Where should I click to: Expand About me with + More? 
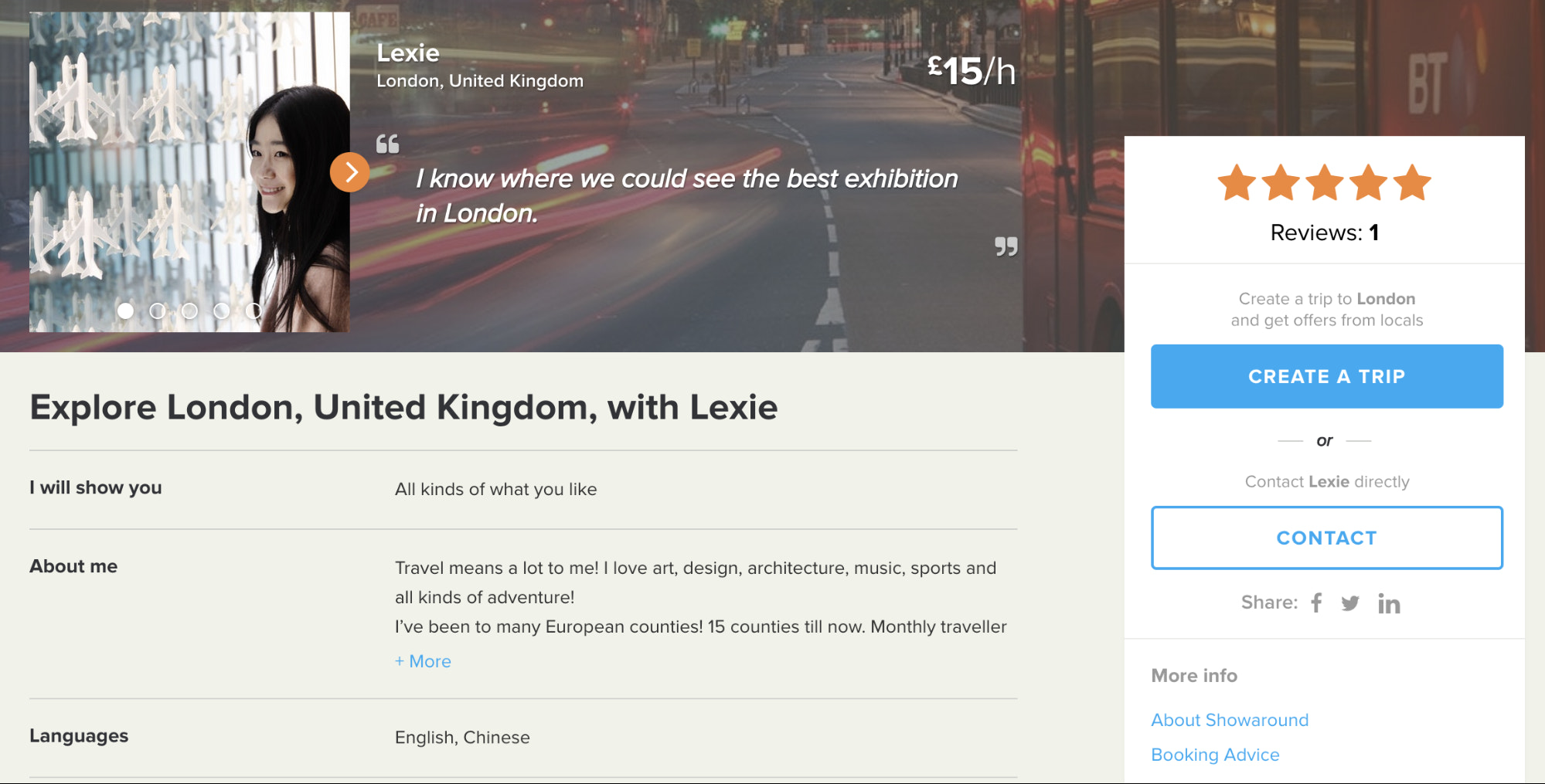(x=423, y=661)
